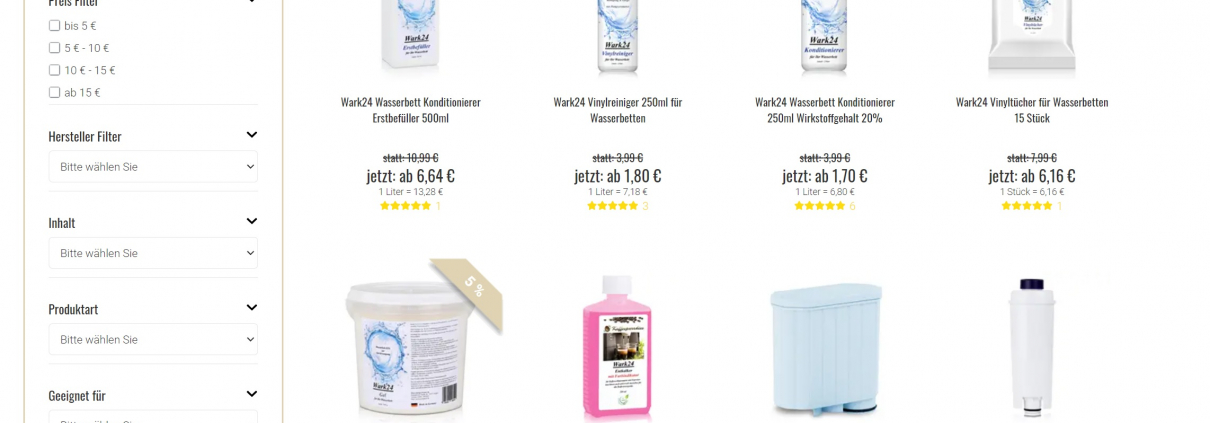The image size is (1210, 423).
Task: Check the '5 € - 10 €' filter
Action: (55, 48)
